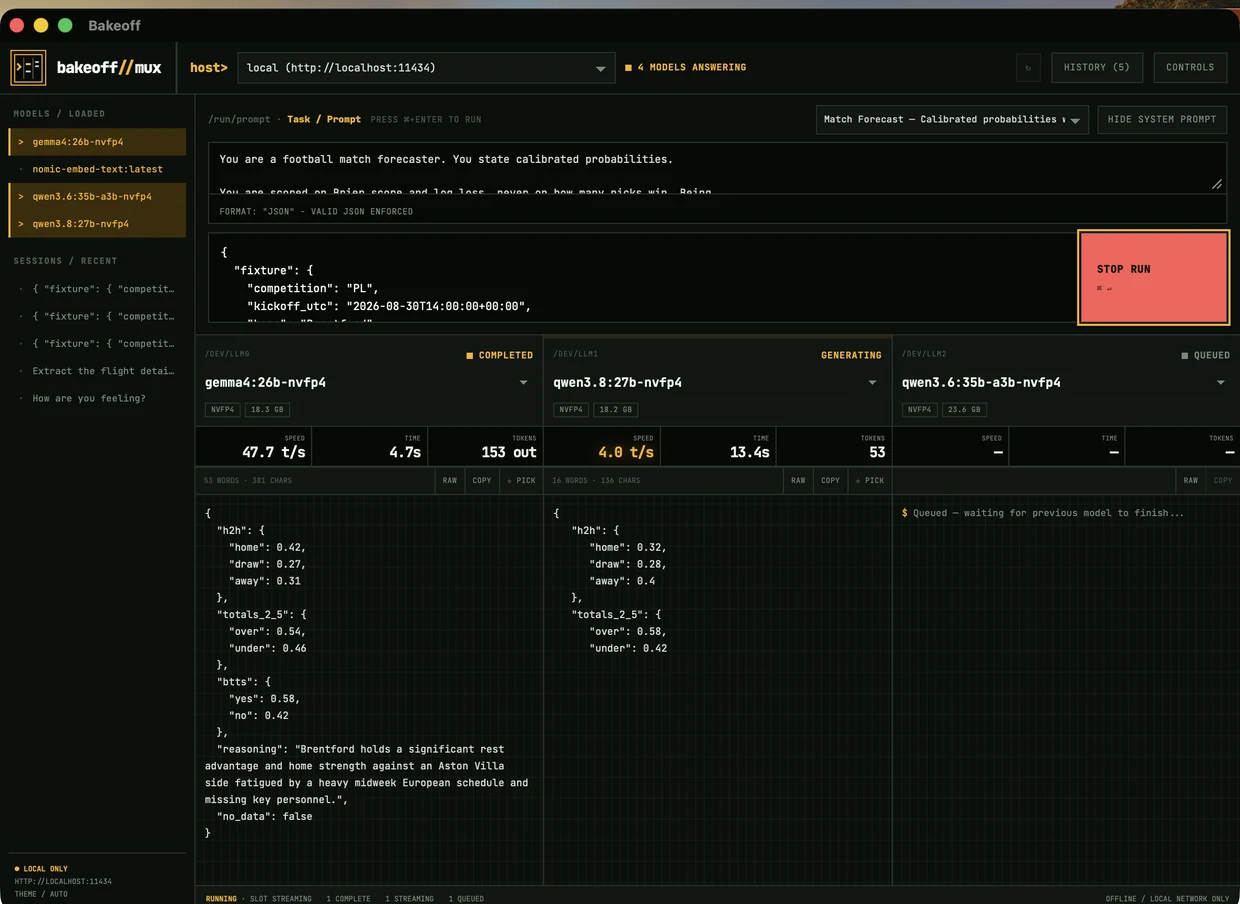1240x904 pixels.
Task: Click the GENERATING status on qwen3.8 slot
Action: click(x=851, y=355)
